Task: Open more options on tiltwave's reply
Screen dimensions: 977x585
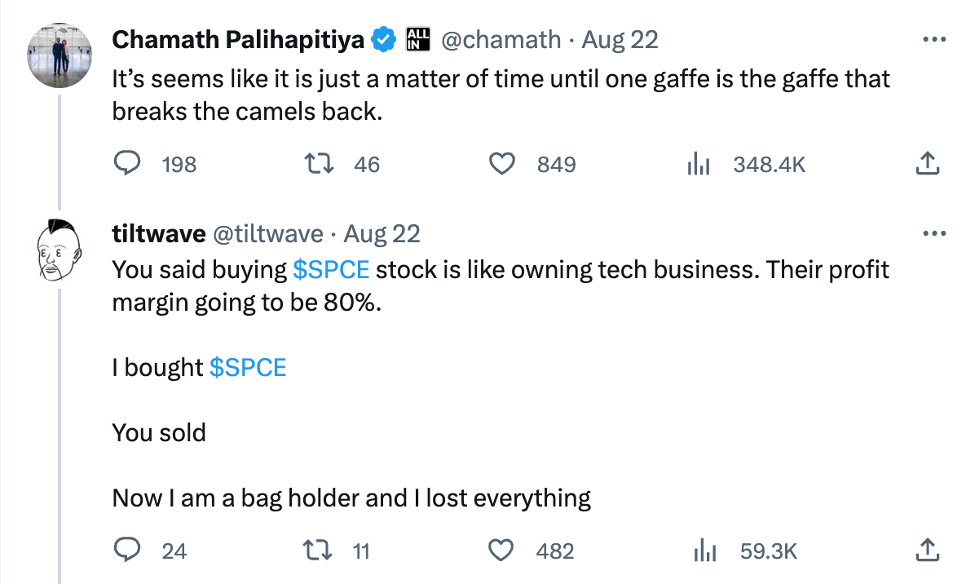Action: pyautogui.click(x=934, y=232)
